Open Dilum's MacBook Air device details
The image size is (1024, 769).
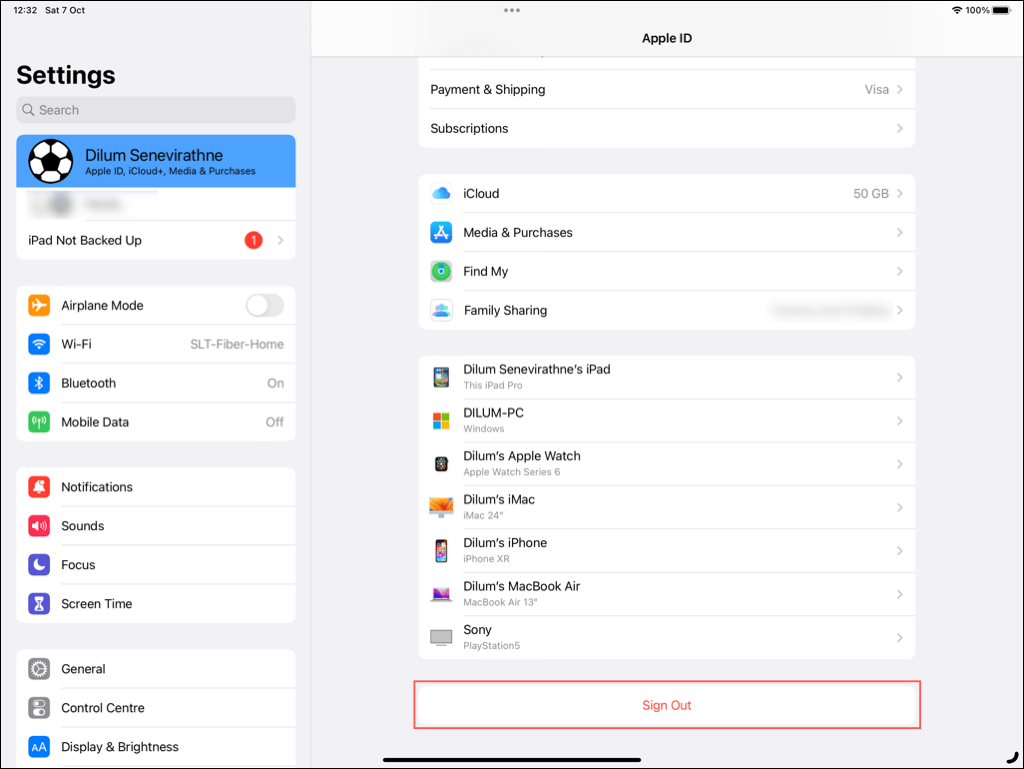coord(667,594)
